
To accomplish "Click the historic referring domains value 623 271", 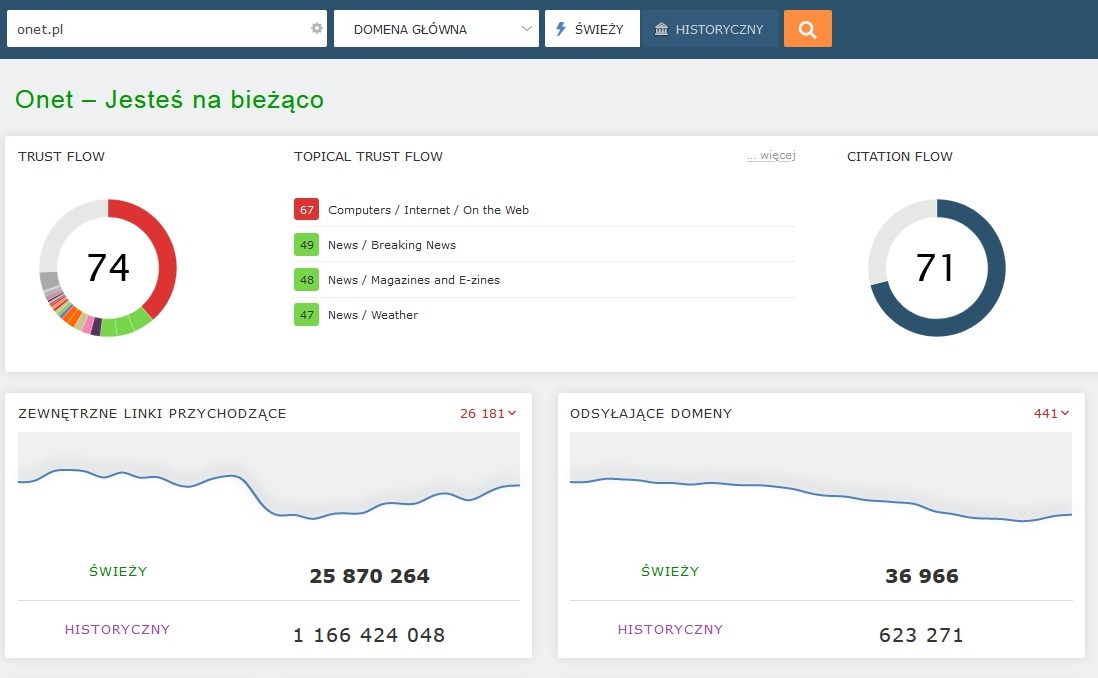I will 922,635.
